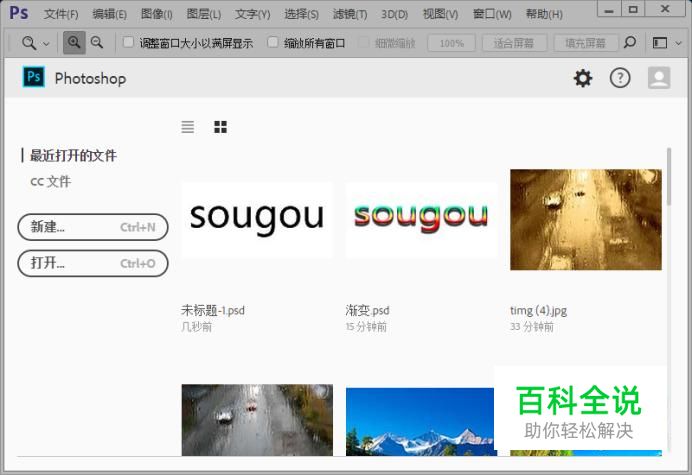
Task: Close the Photoshop window
Action: [x=665, y=9]
